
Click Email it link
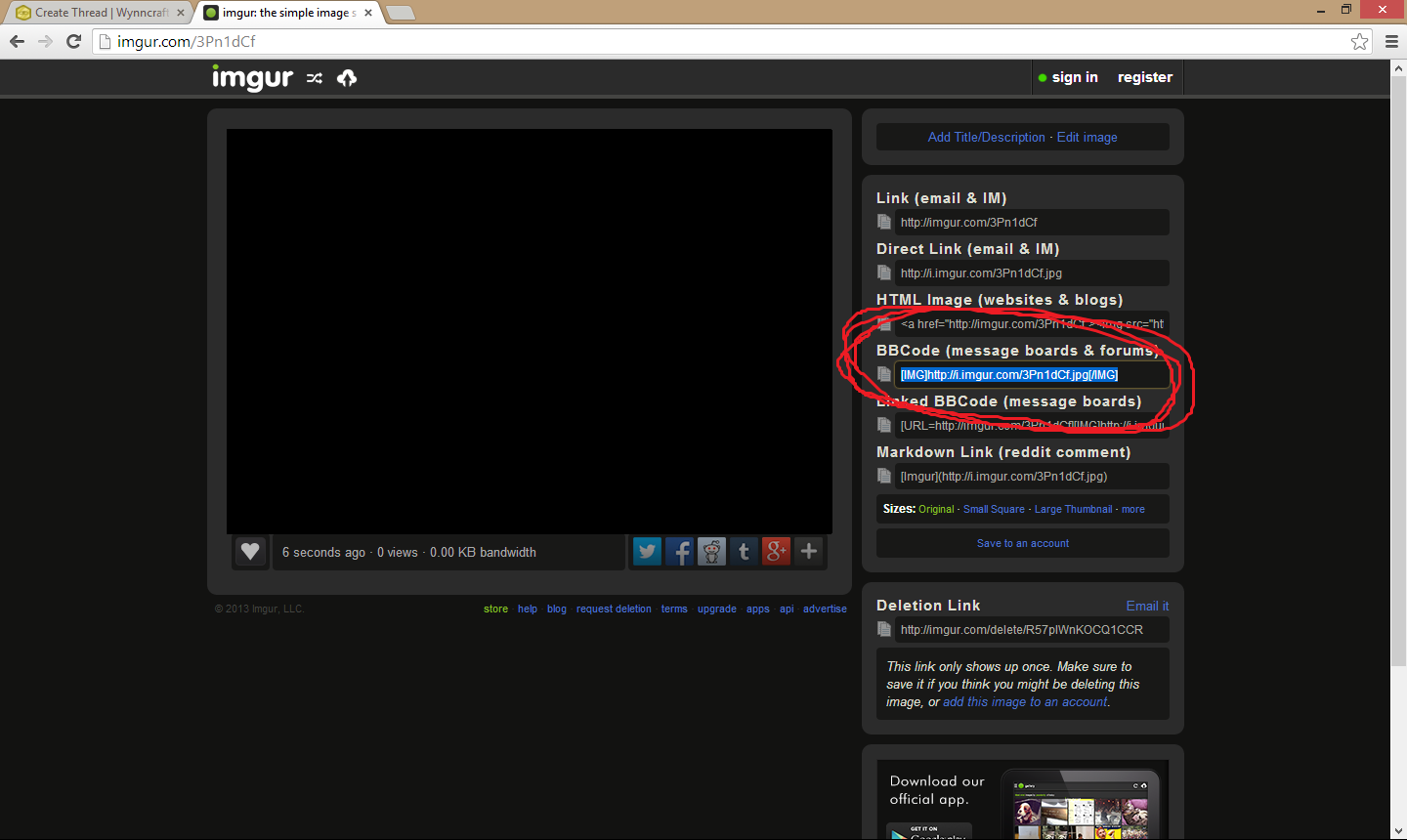[x=1147, y=606]
